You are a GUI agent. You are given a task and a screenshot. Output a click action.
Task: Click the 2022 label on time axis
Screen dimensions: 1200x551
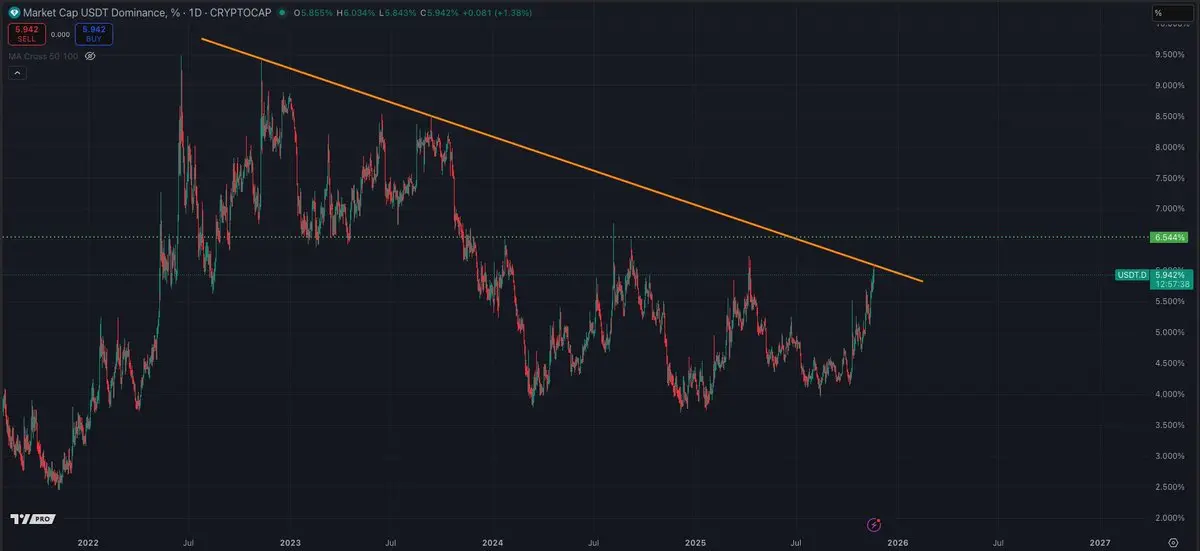point(88,543)
